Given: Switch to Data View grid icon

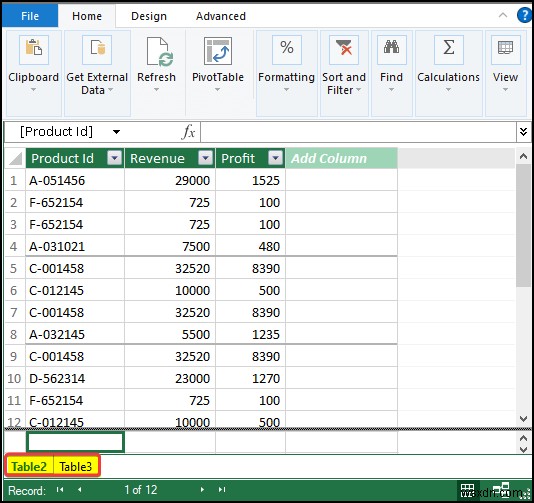Looking at the screenshot, I should [468, 490].
